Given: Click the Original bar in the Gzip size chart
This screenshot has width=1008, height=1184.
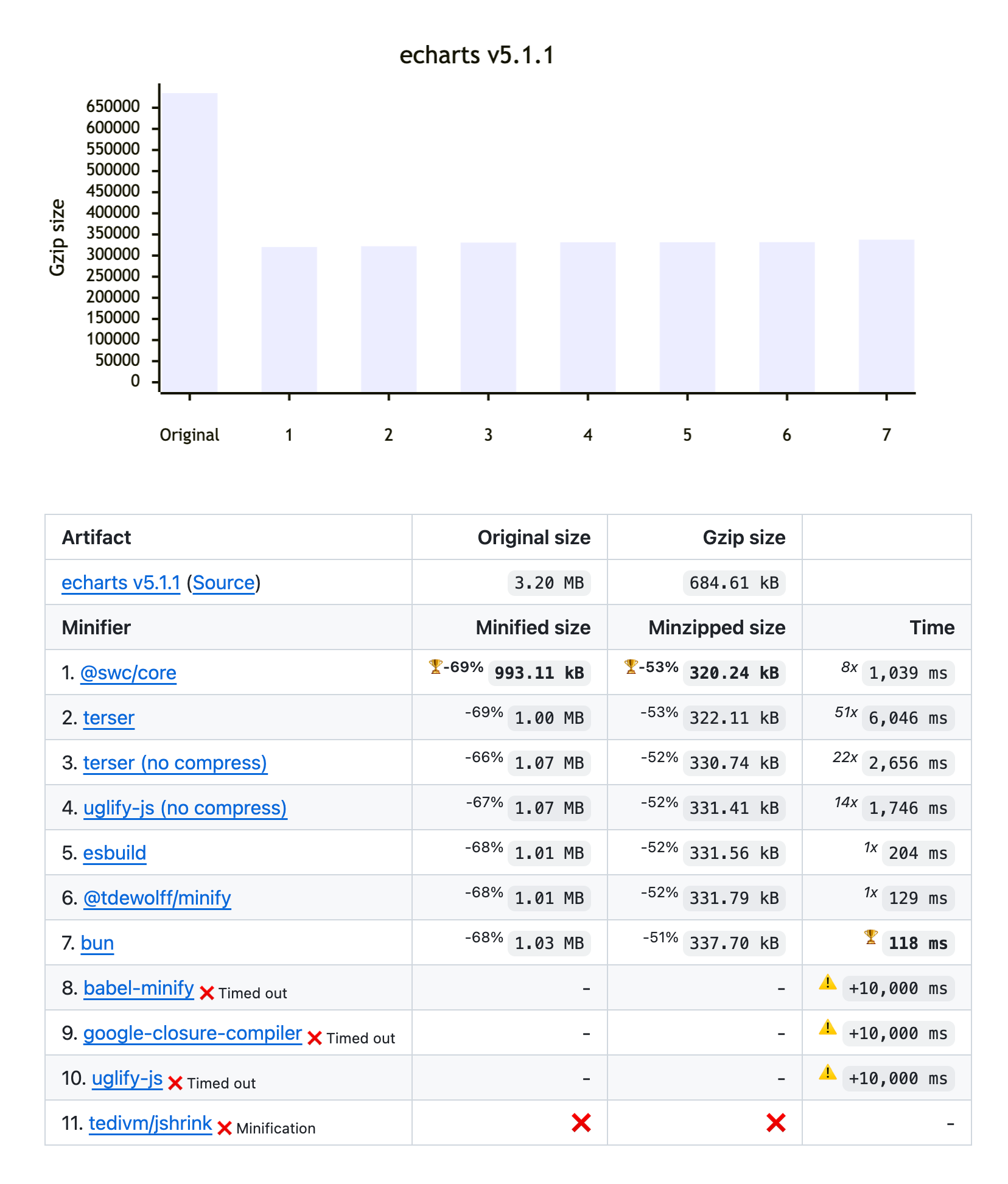Looking at the screenshot, I should click(x=190, y=243).
